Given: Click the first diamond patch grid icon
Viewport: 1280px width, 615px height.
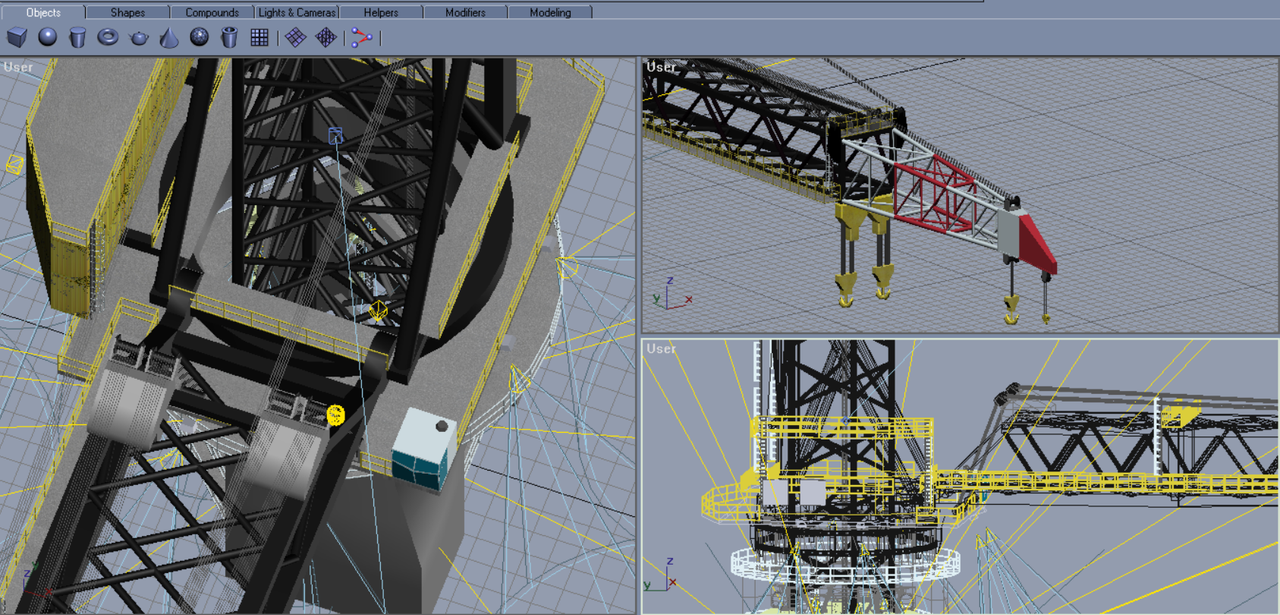Looking at the screenshot, I should (295, 38).
